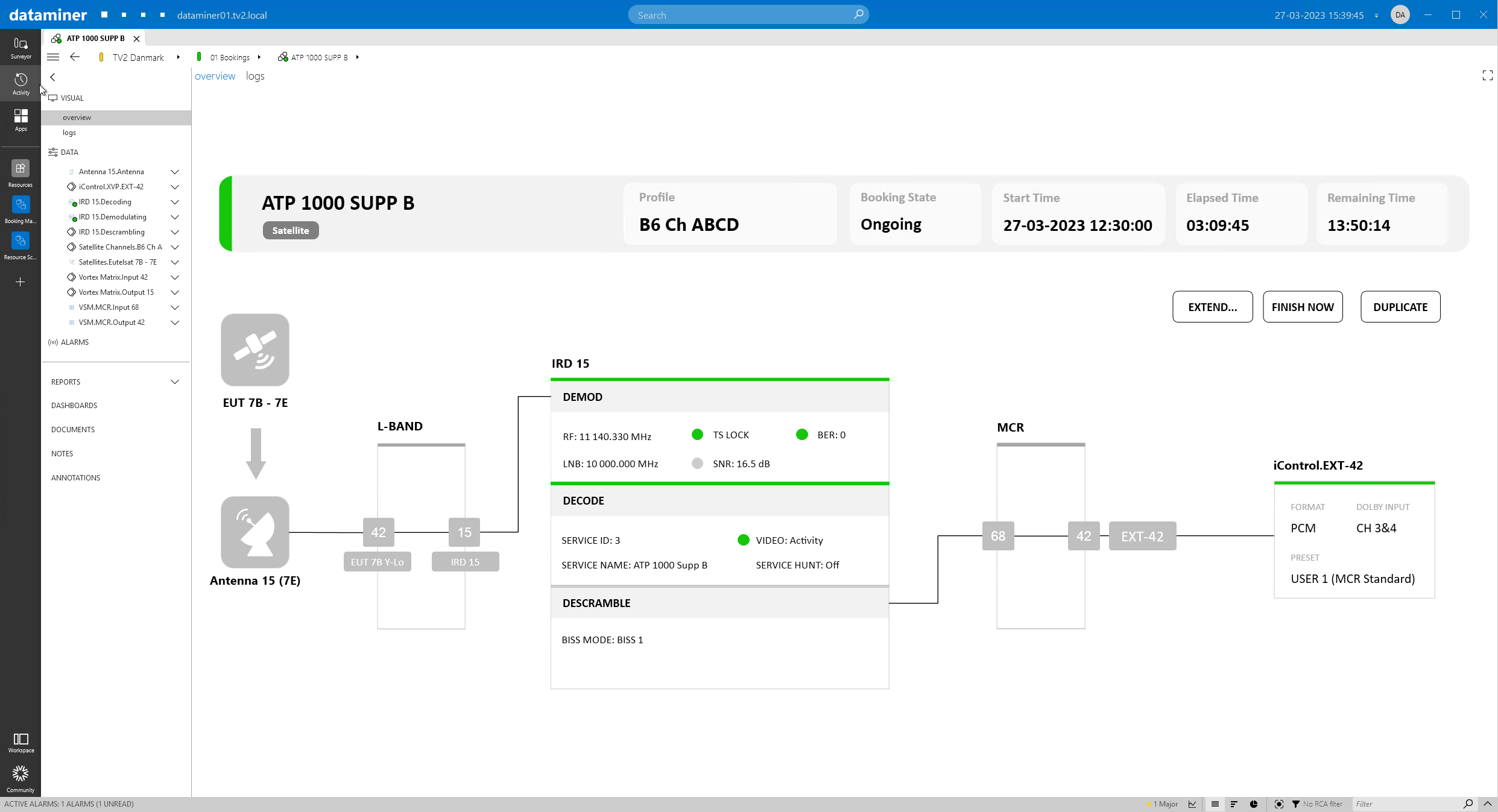Viewport: 1498px width, 812px height.
Task: Switch to the overview tab
Action: 215,76
